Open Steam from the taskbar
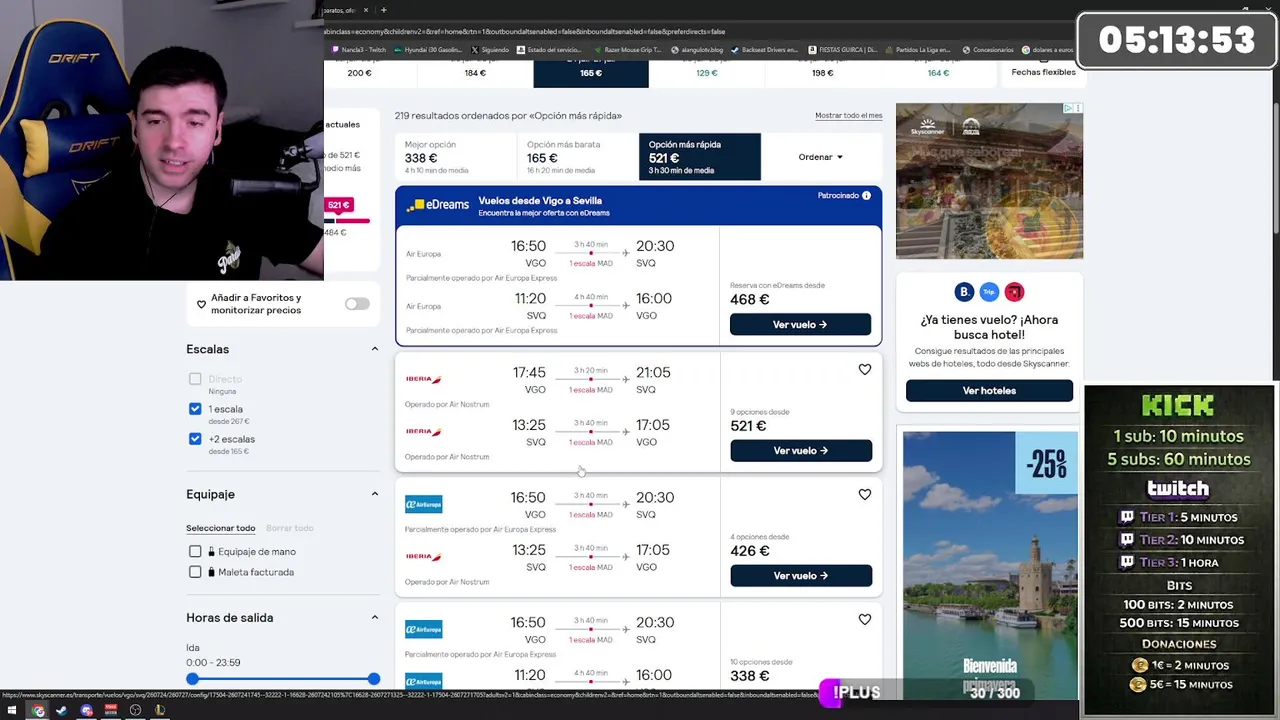 pyautogui.click(x=62, y=710)
